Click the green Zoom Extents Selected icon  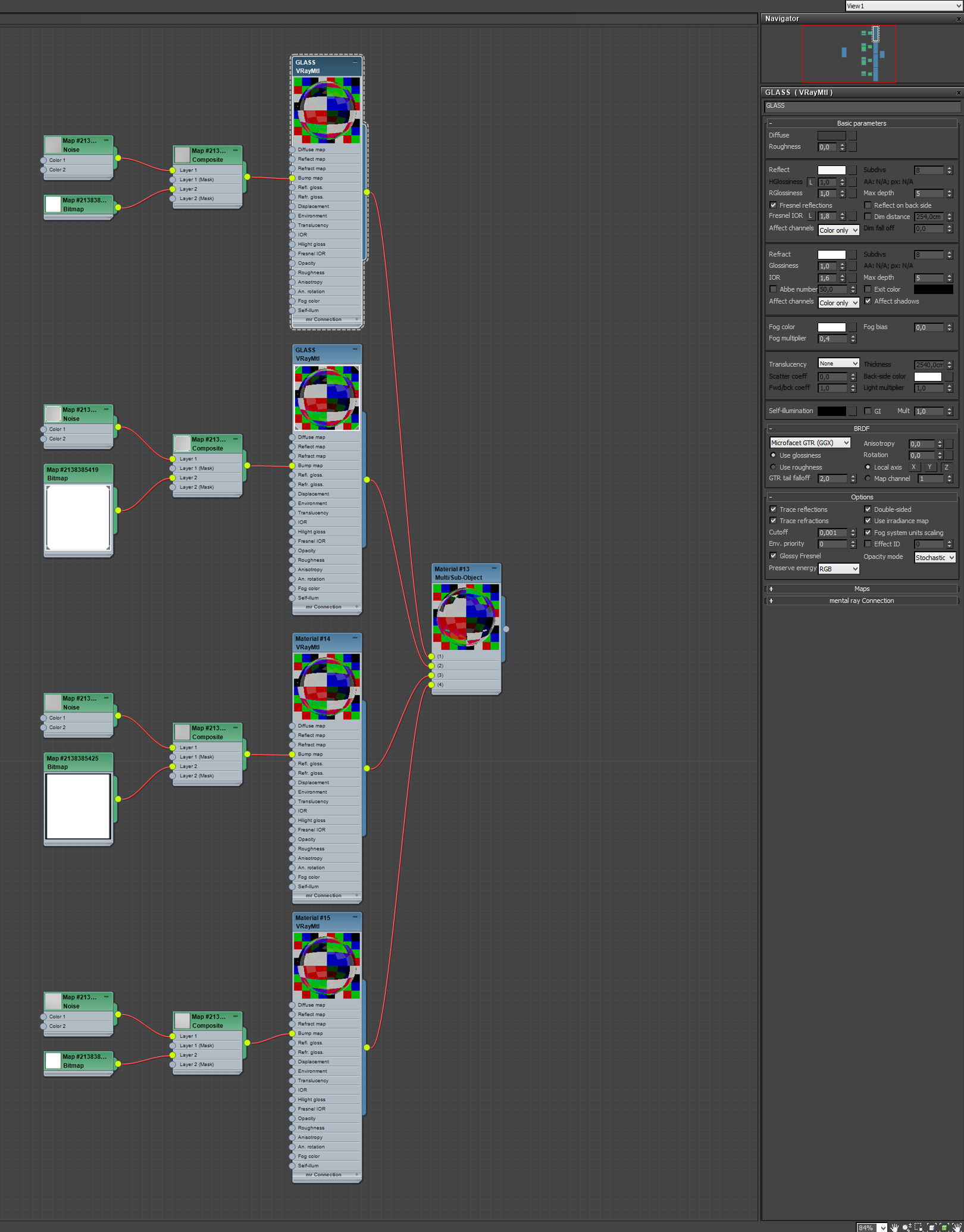click(944, 1227)
